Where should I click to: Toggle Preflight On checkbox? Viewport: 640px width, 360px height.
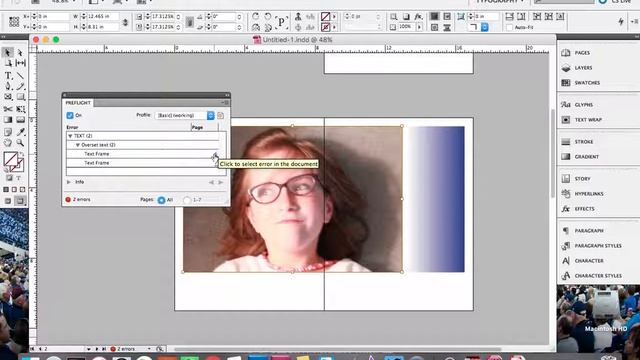(70, 116)
